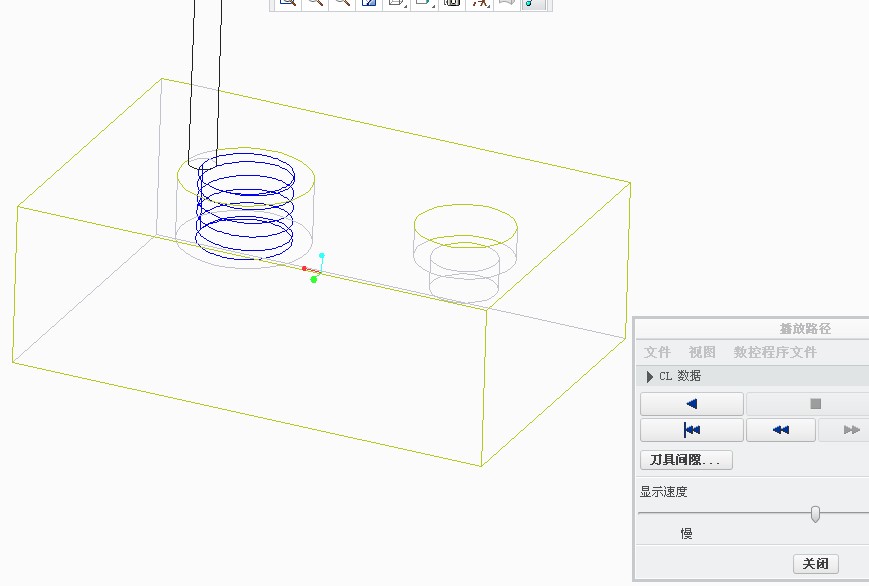Open the 数控程序文件 menu

[775, 352]
